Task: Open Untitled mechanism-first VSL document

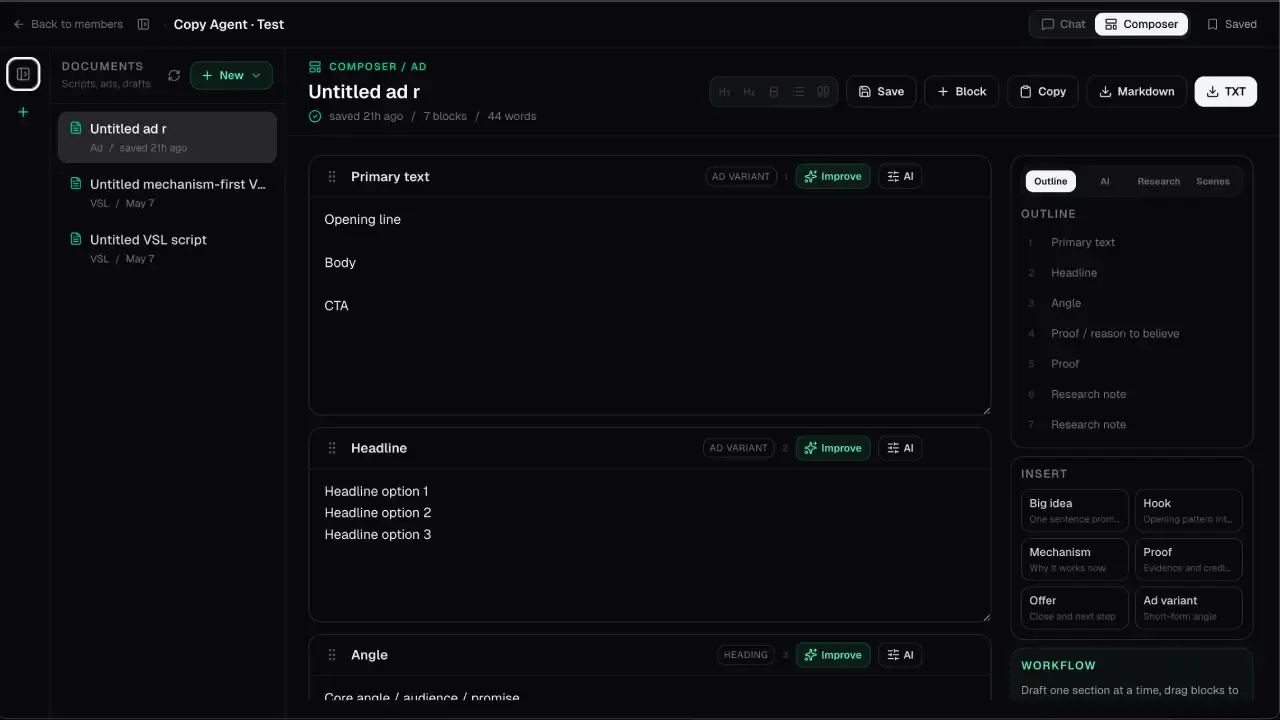Action: coord(167,193)
